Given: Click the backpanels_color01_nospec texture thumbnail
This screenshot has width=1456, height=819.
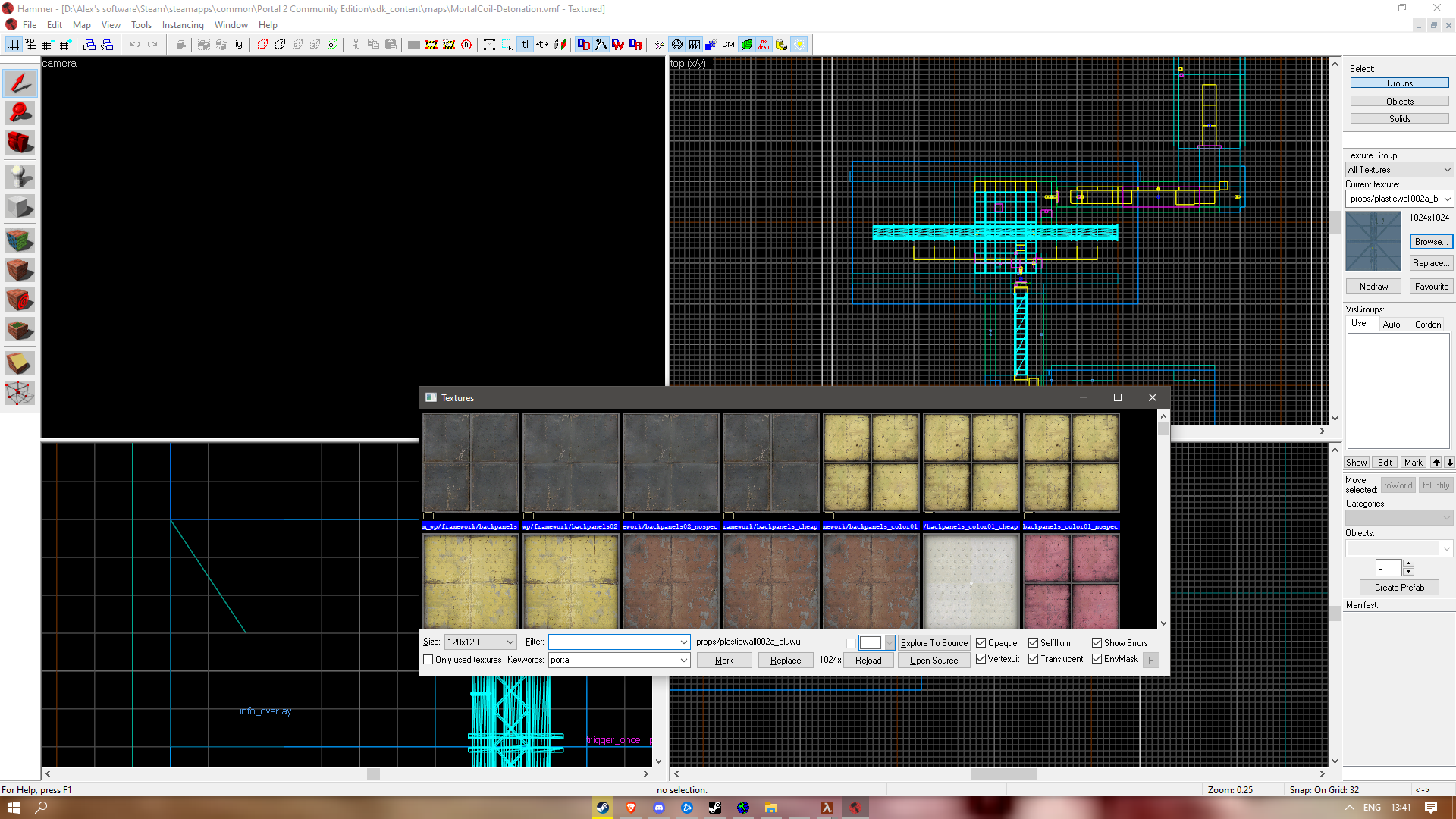Looking at the screenshot, I should point(1070,464).
